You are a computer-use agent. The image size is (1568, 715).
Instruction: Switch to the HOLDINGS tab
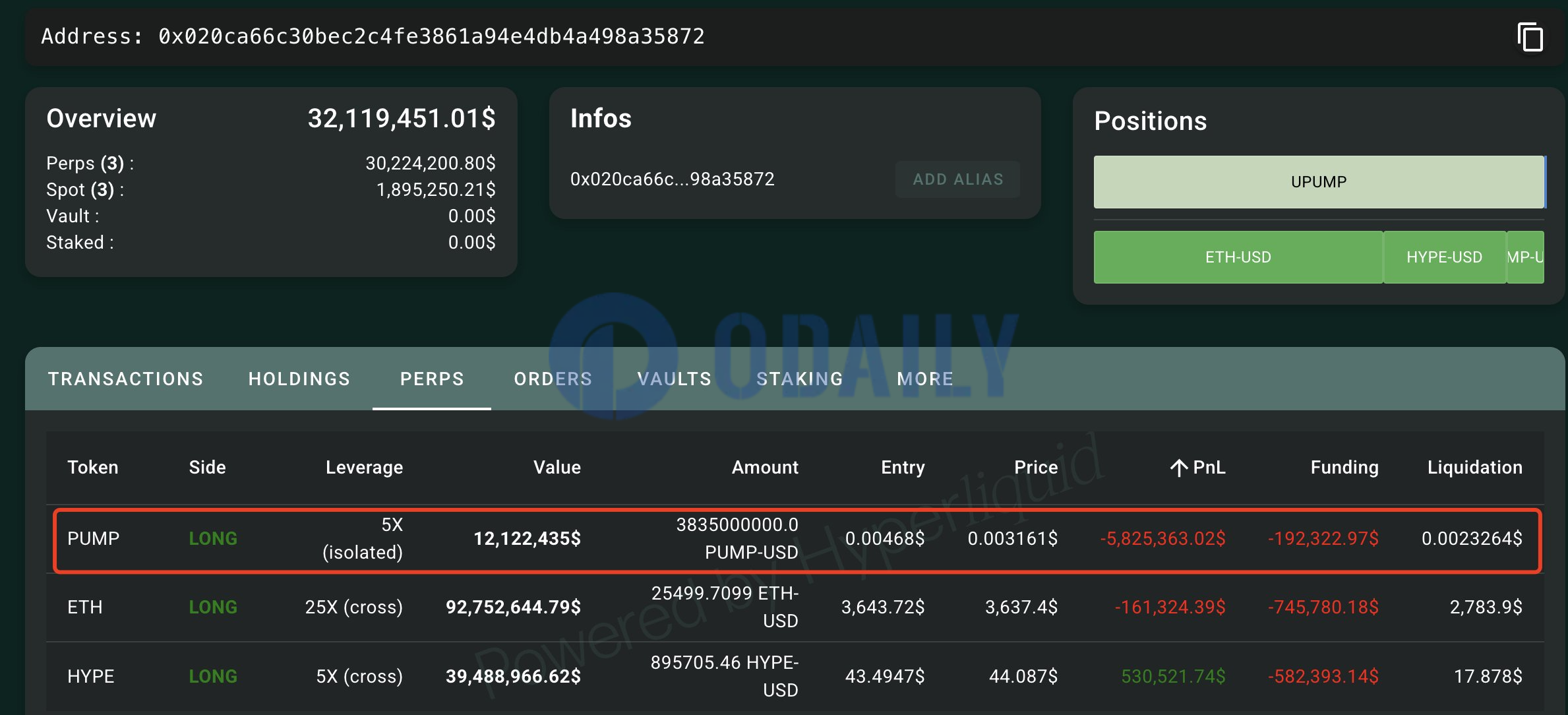pos(299,379)
